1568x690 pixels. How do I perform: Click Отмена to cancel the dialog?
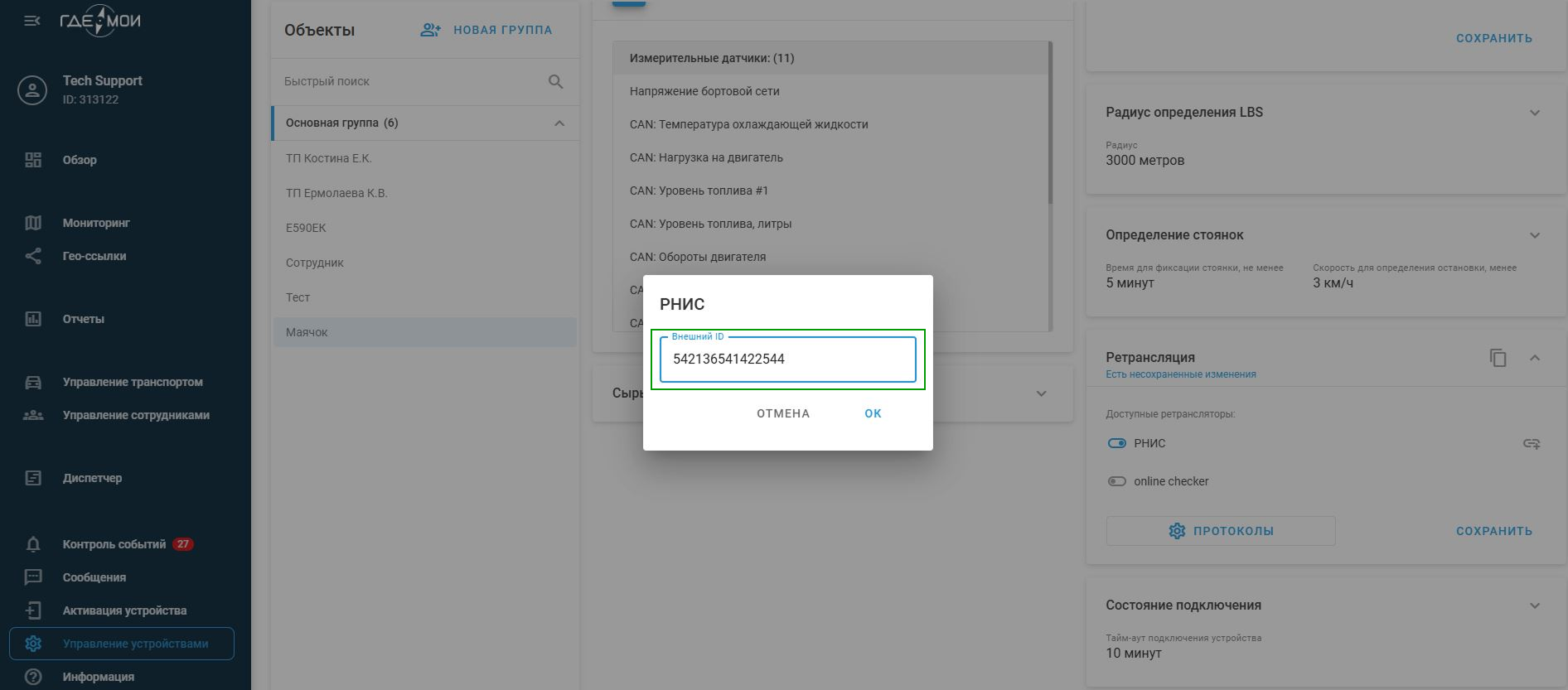pyautogui.click(x=782, y=413)
